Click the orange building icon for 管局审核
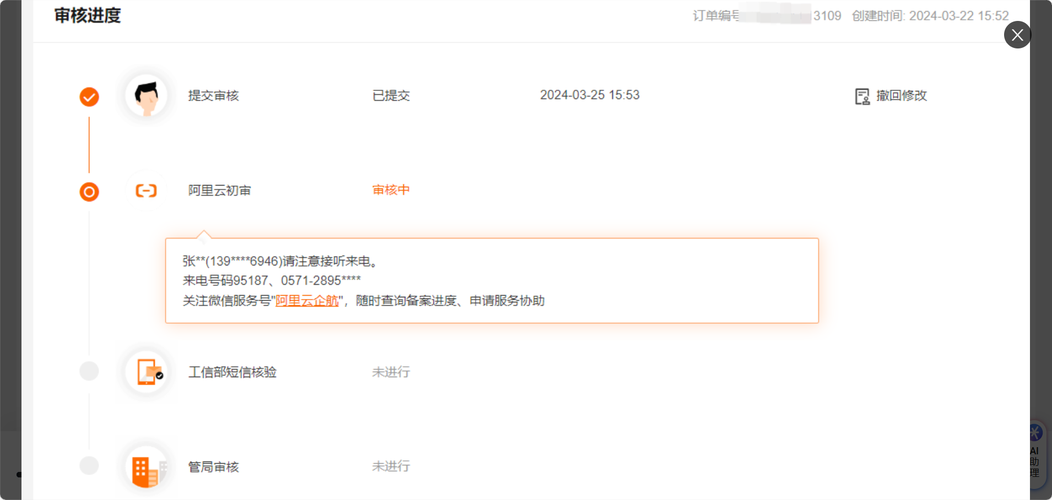 point(146,466)
